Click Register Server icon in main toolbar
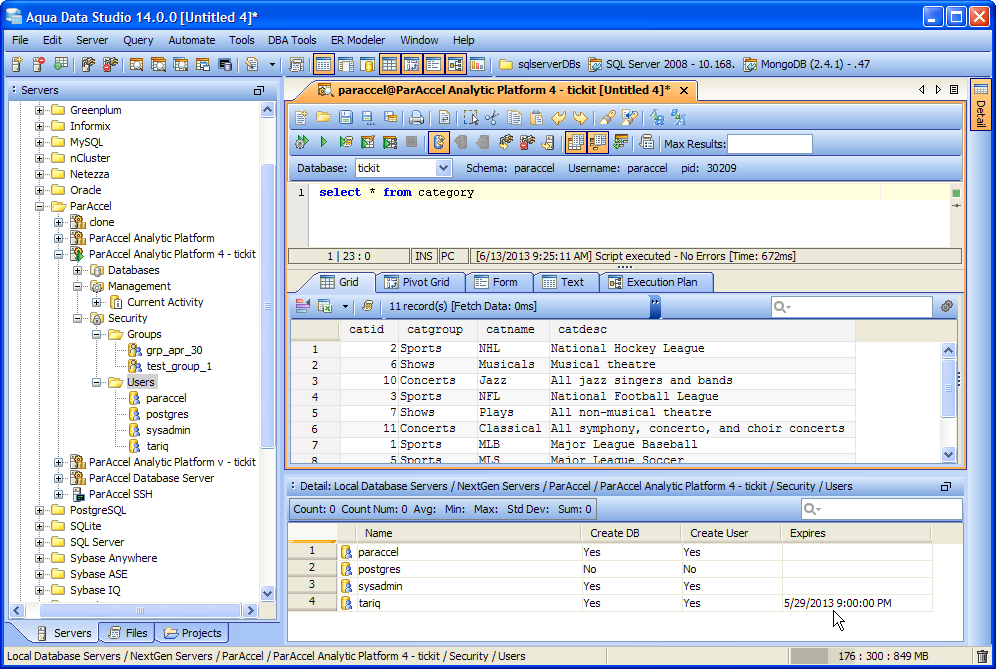996x669 pixels. pos(17,64)
